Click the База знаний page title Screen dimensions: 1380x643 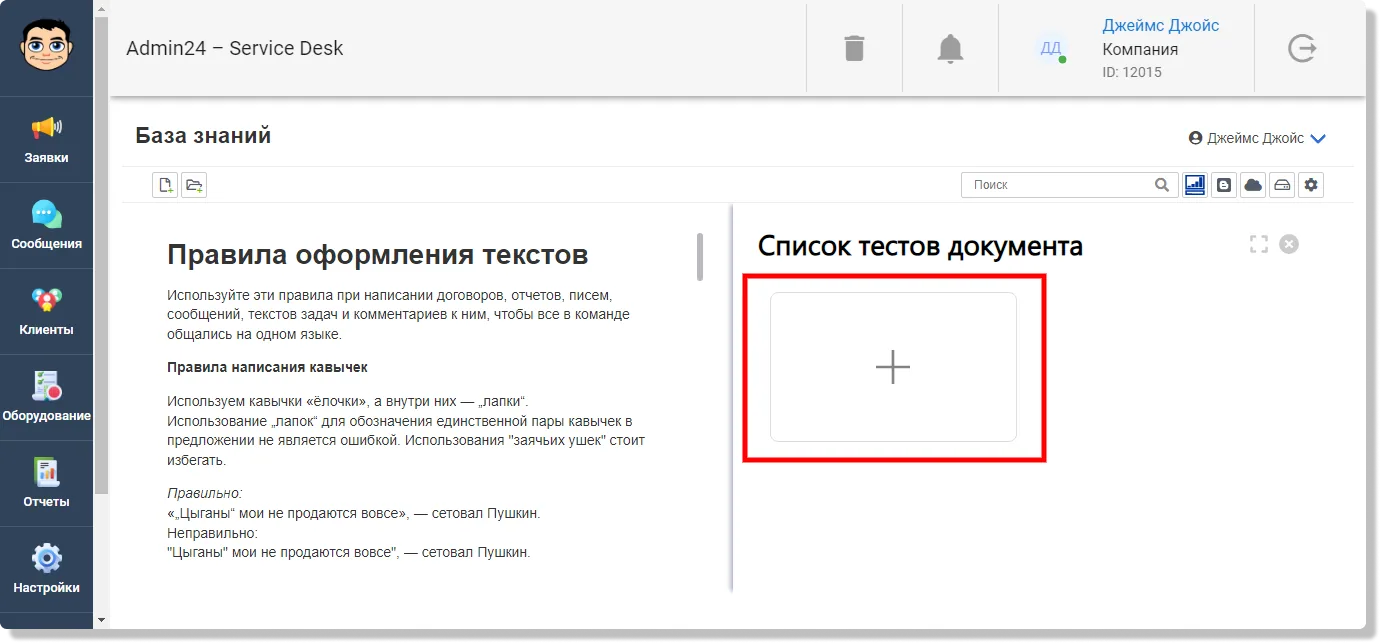203,136
